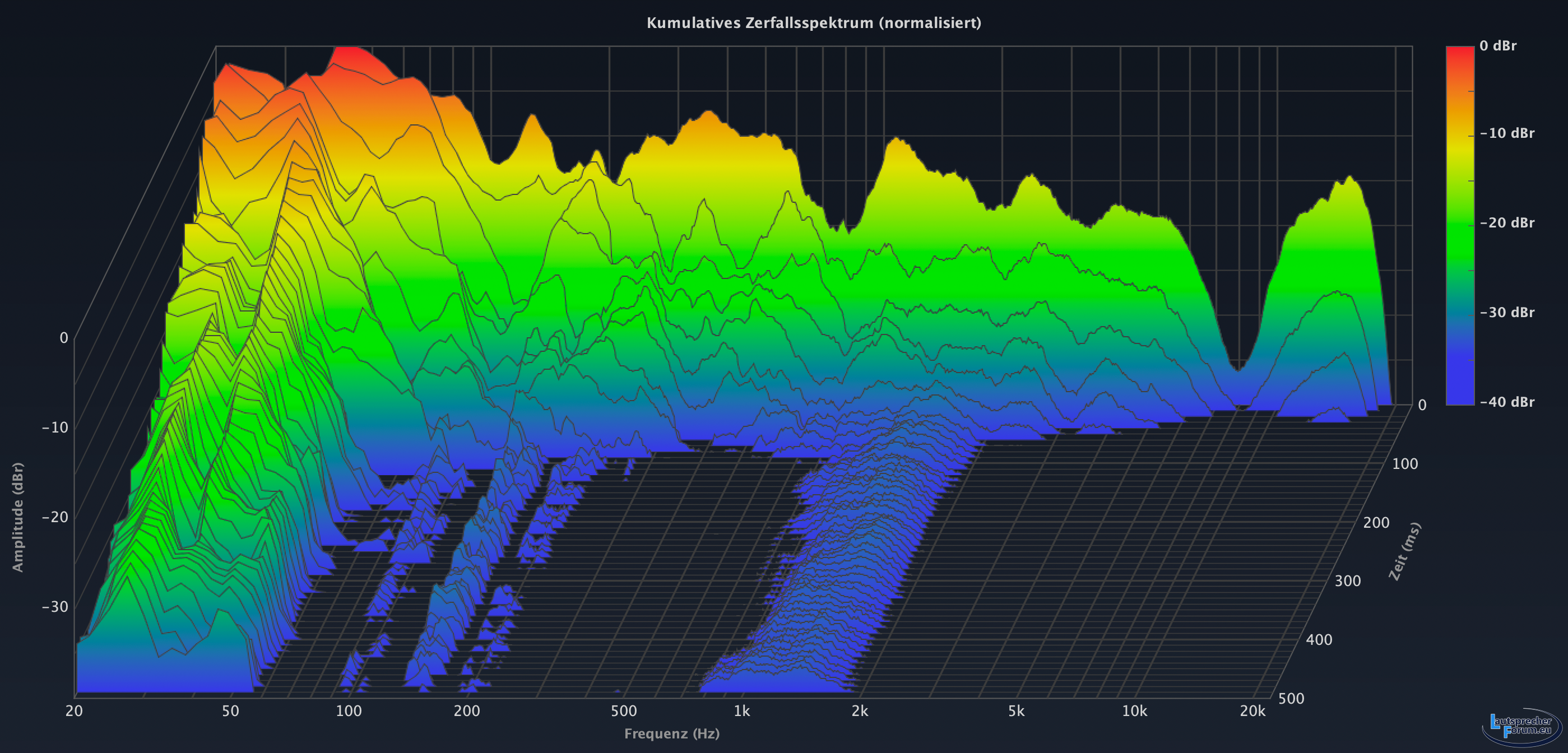Click the 20k frequency tick label
The image size is (1568, 753).
coord(1252,711)
